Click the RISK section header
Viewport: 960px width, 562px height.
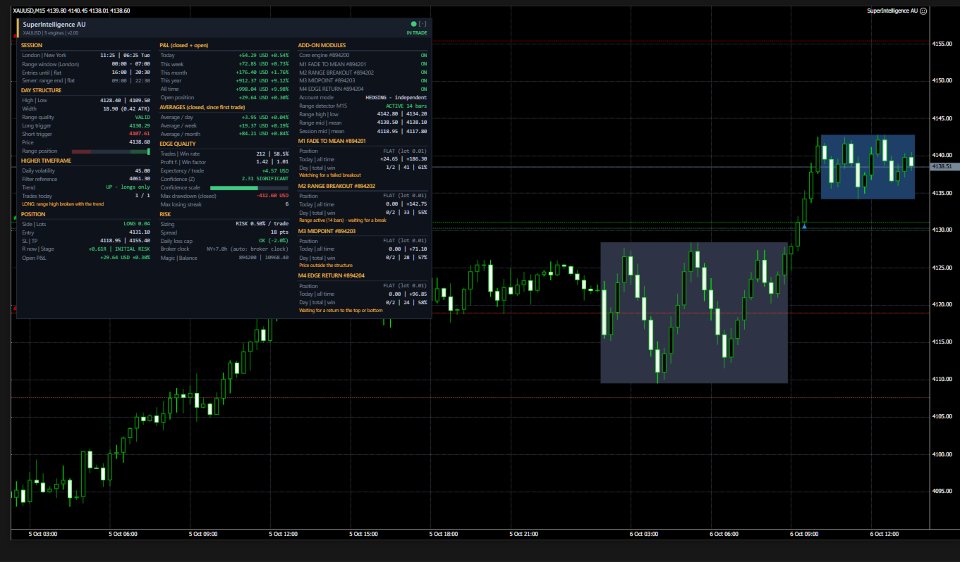(x=165, y=214)
